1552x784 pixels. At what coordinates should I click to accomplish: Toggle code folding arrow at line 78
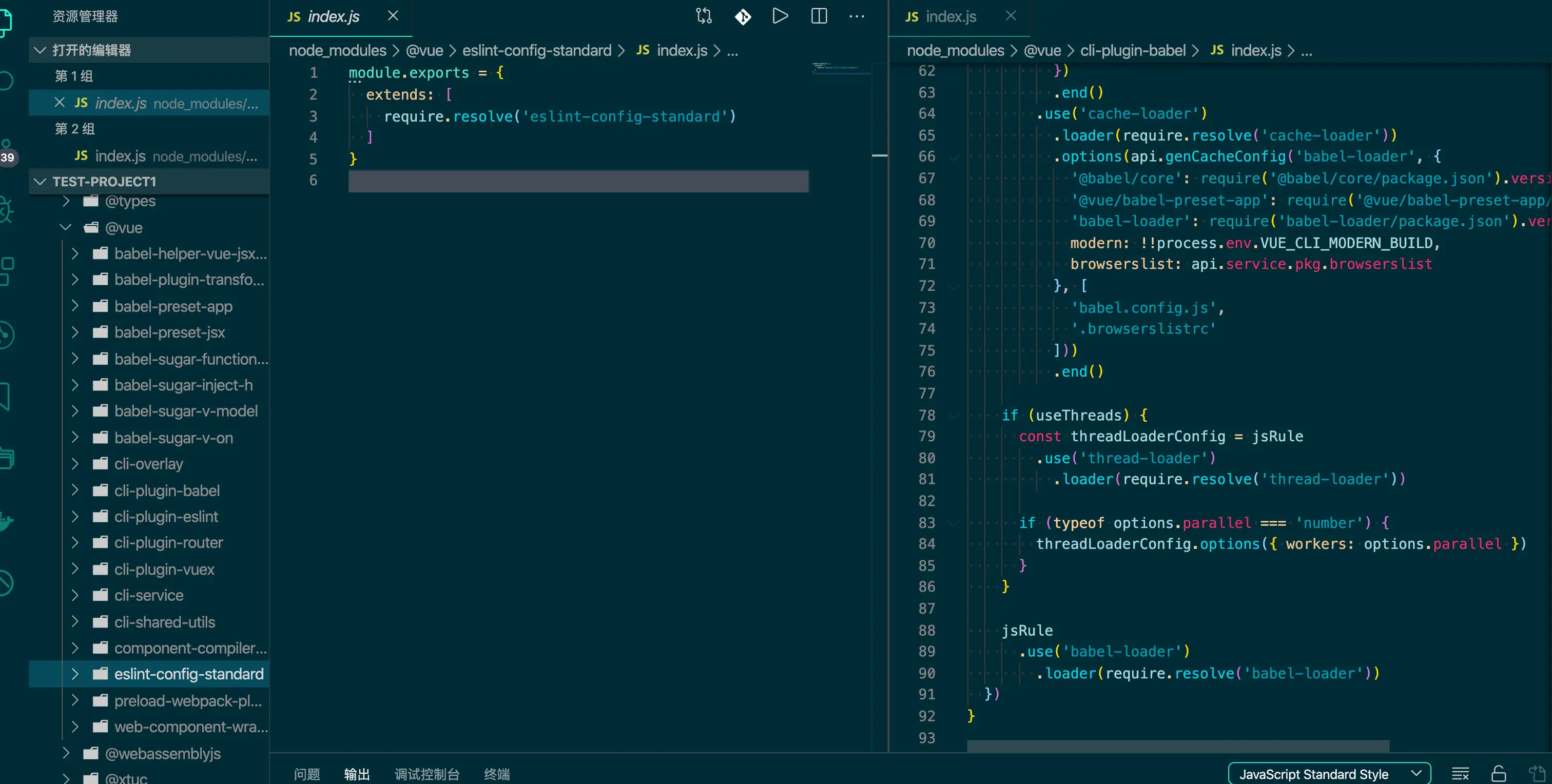tap(954, 415)
